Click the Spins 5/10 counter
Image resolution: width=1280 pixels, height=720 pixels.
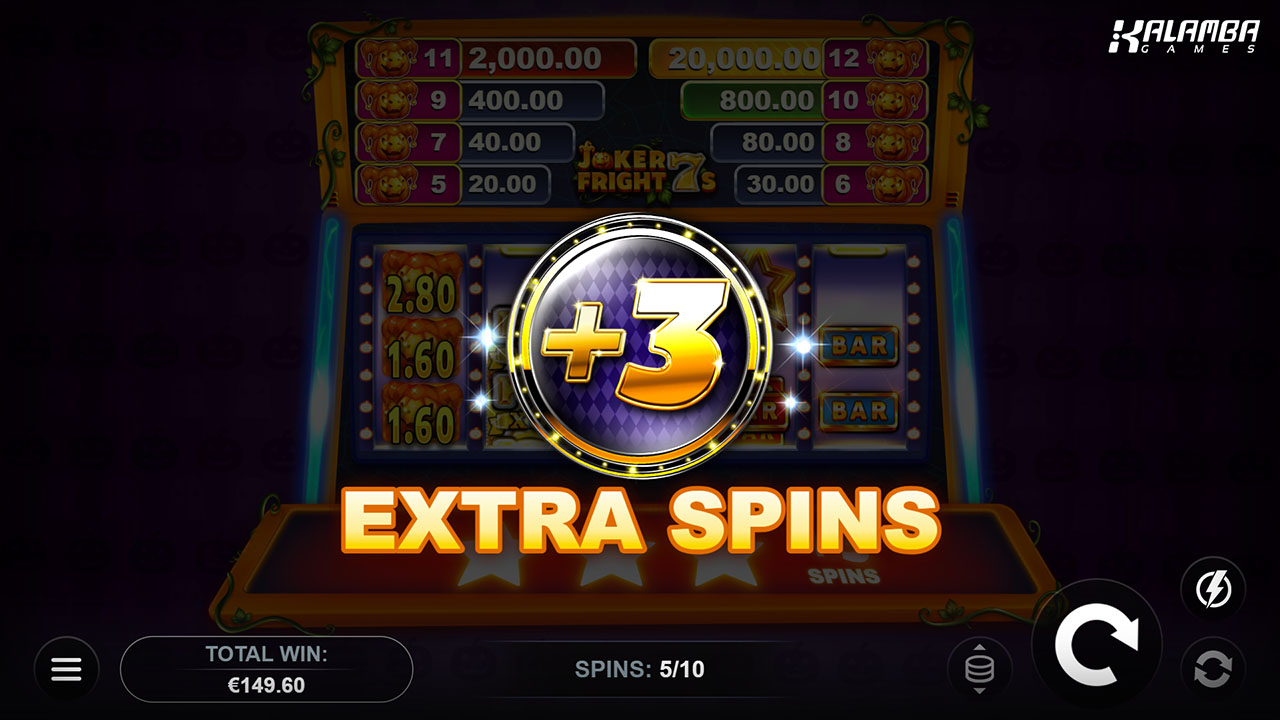tap(640, 669)
